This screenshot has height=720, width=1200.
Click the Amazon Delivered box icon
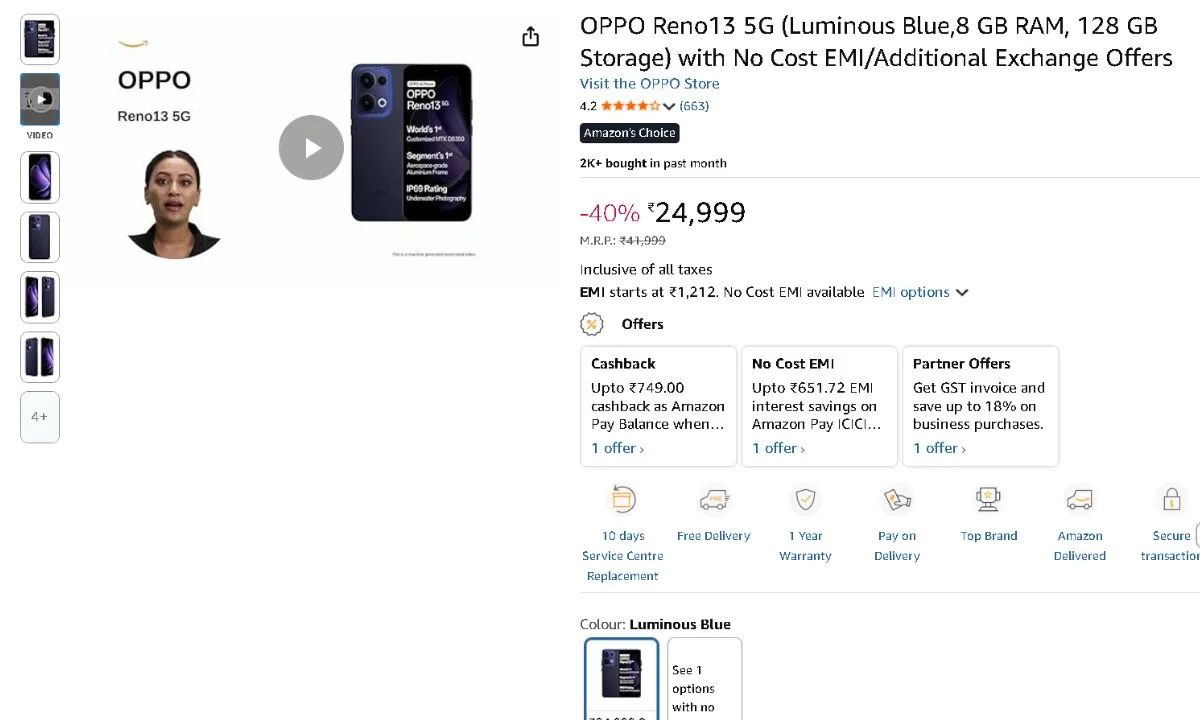tap(1079, 499)
